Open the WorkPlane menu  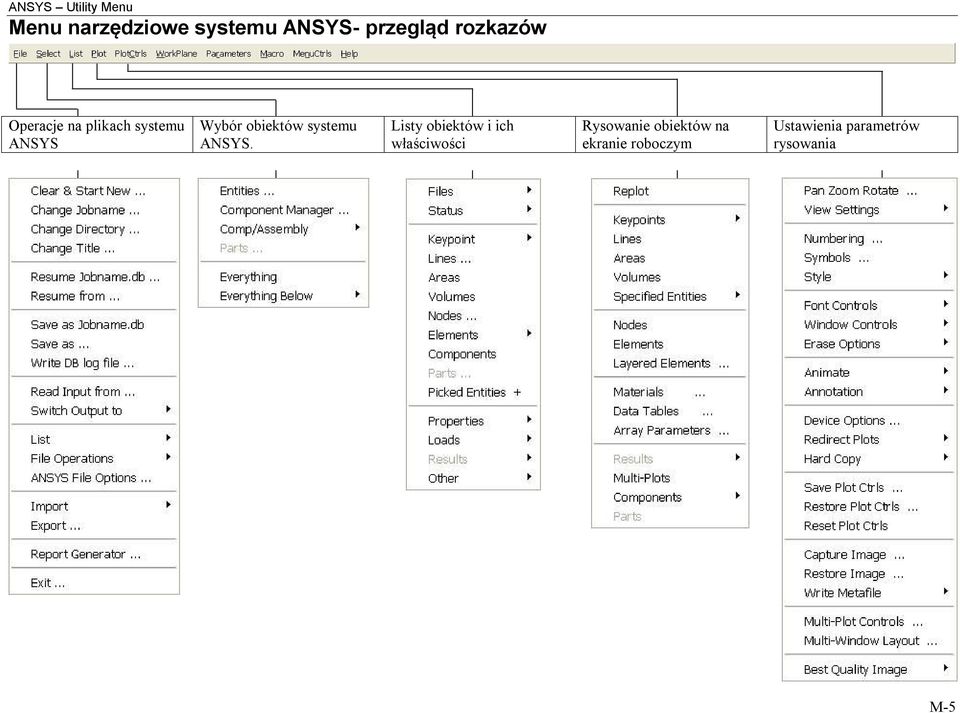click(176, 54)
